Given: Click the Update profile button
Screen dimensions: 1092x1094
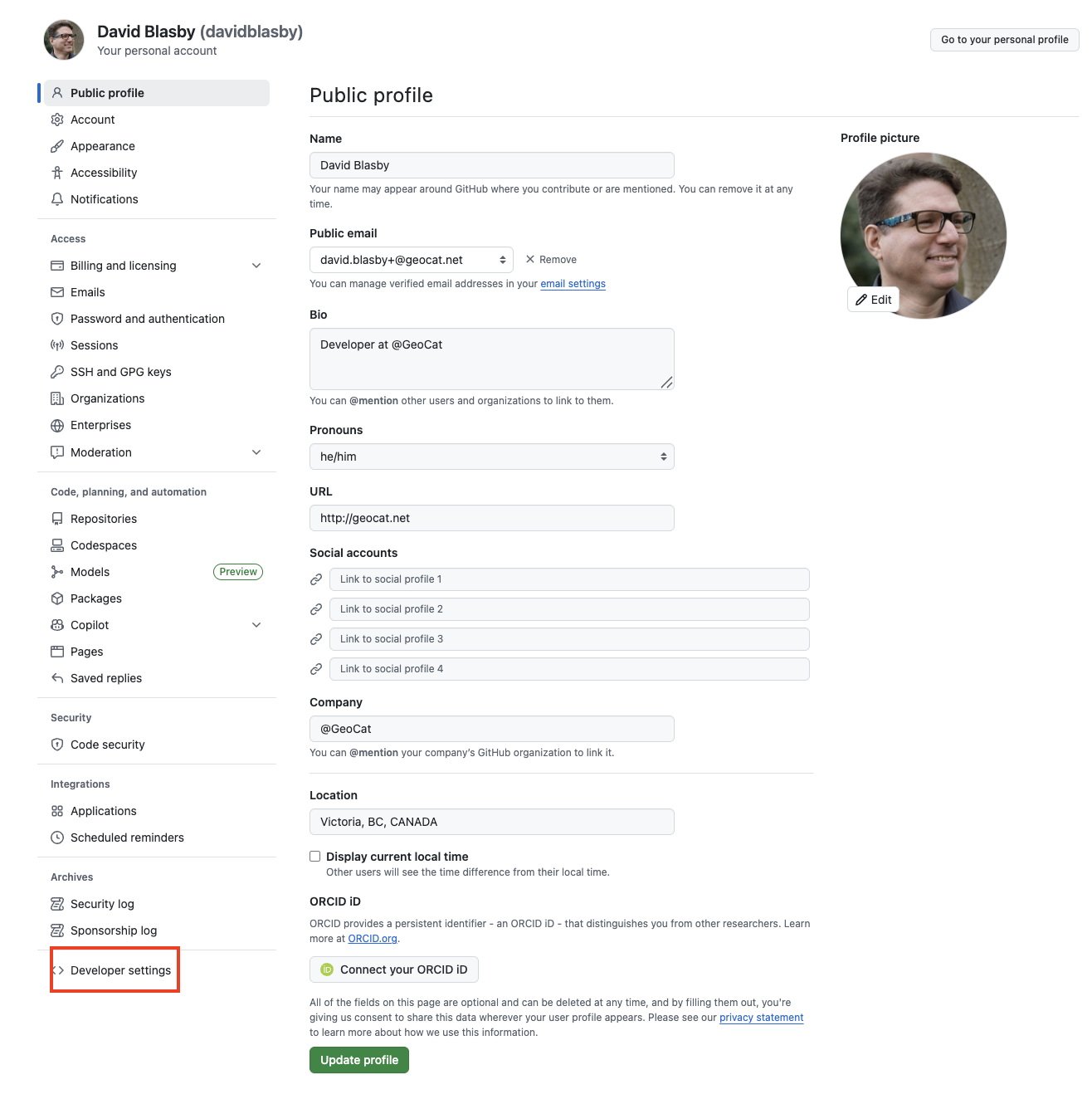Looking at the screenshot, I should (x=358, y=1060).
